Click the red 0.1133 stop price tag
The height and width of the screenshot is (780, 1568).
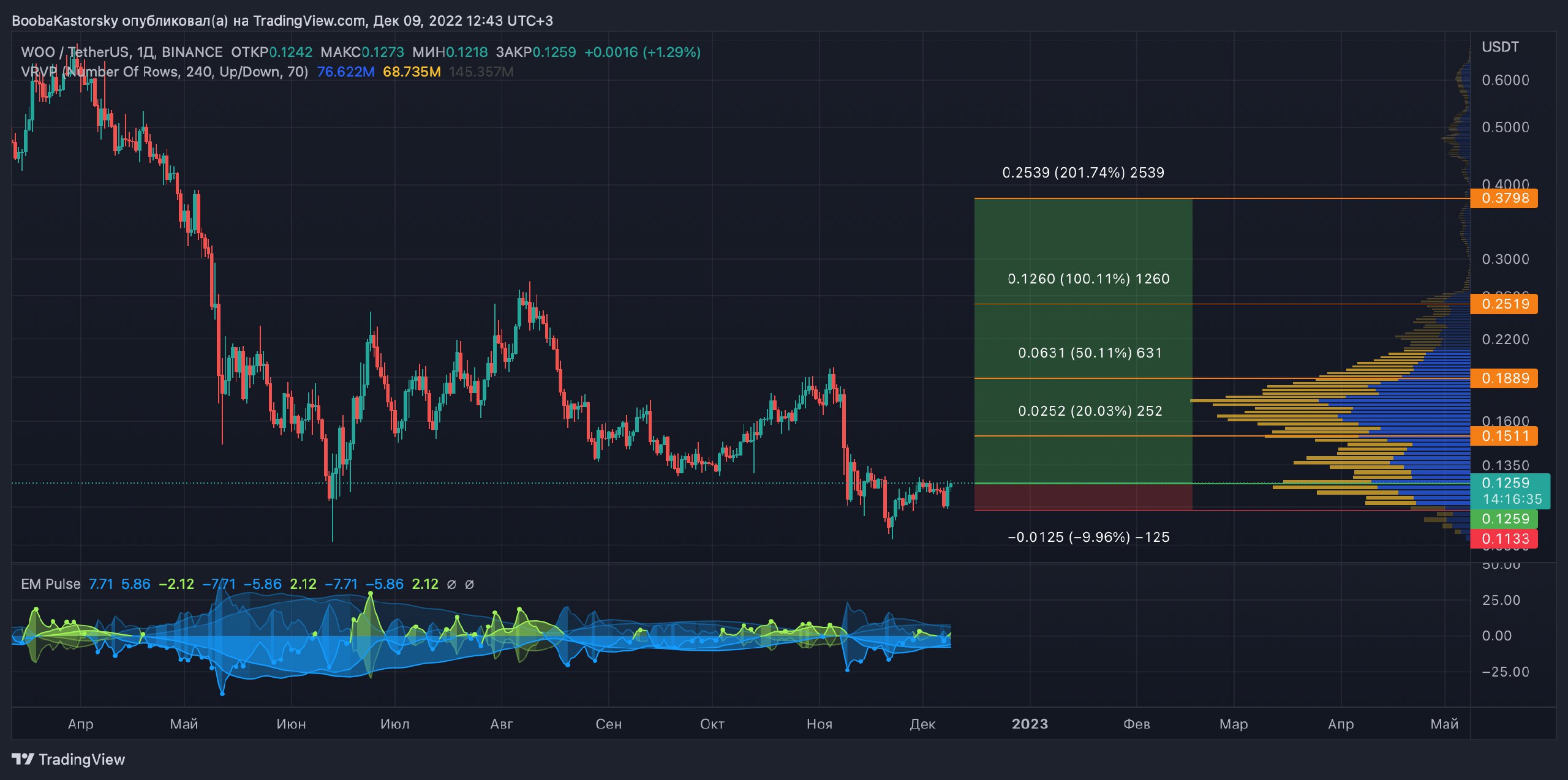click(1504, 539)
